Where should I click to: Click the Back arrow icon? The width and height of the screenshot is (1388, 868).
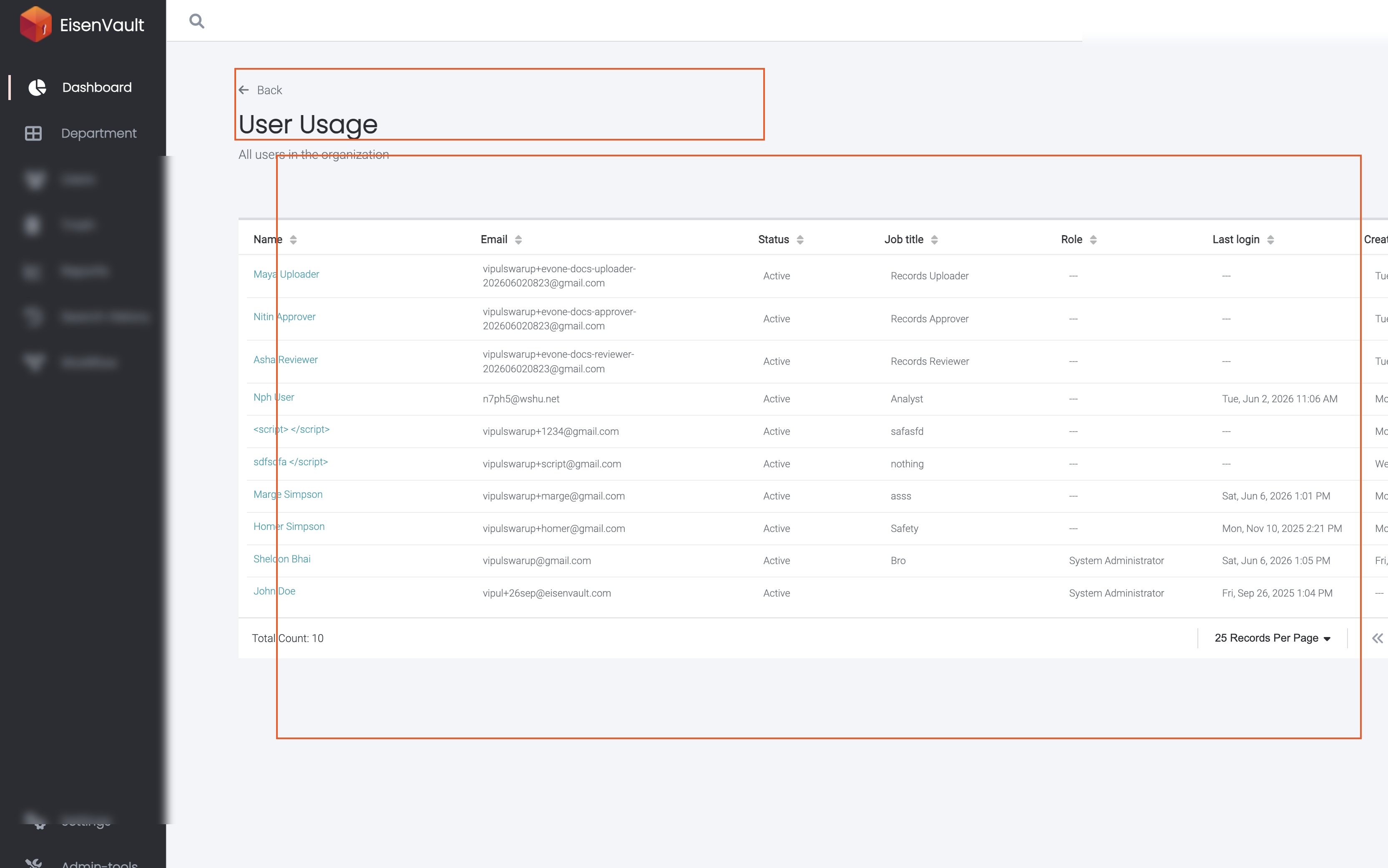244,90
